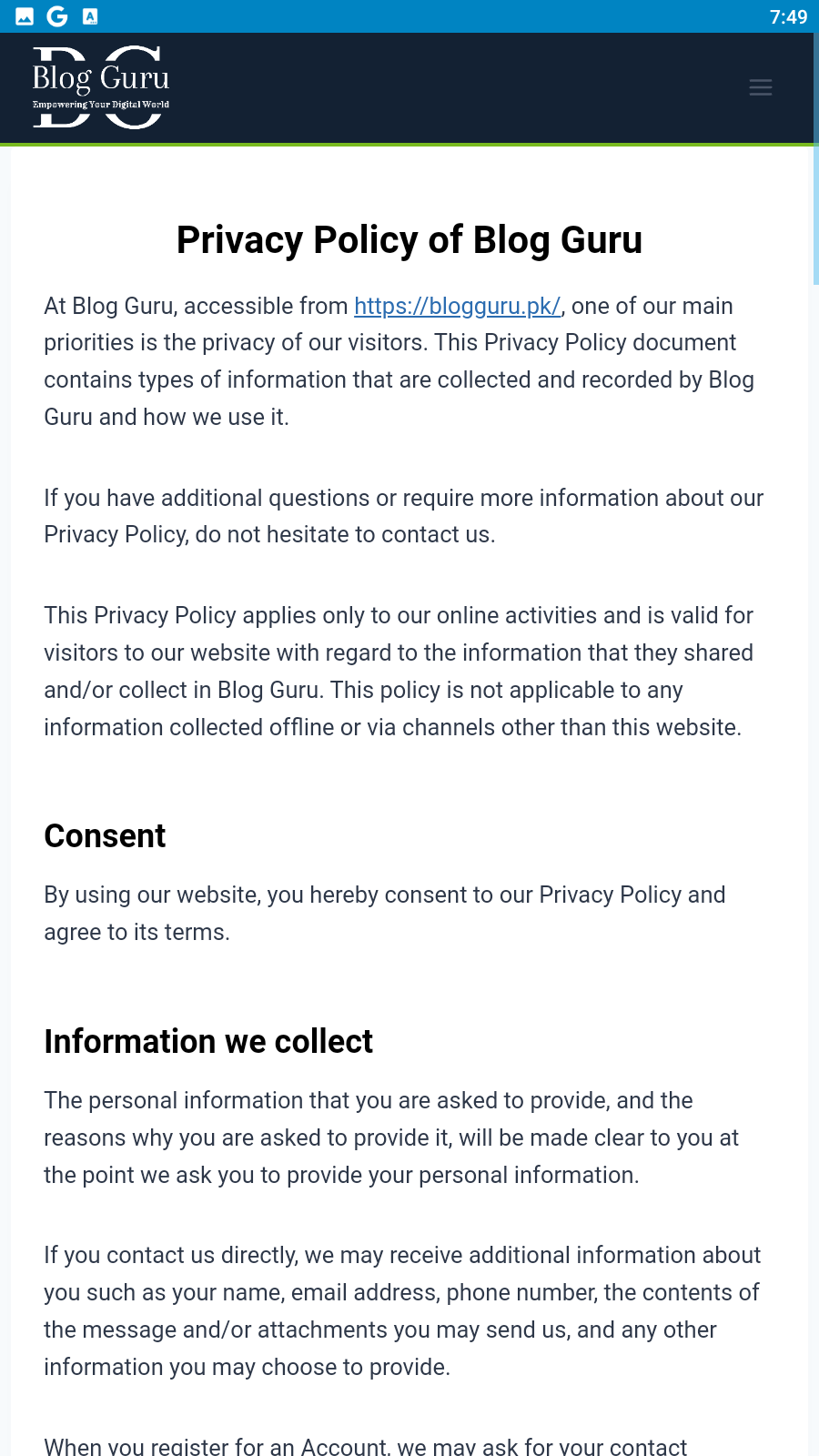Tap the 7:49 clock in status bar
819x1456 pixels.
click(x=788, y=16)
